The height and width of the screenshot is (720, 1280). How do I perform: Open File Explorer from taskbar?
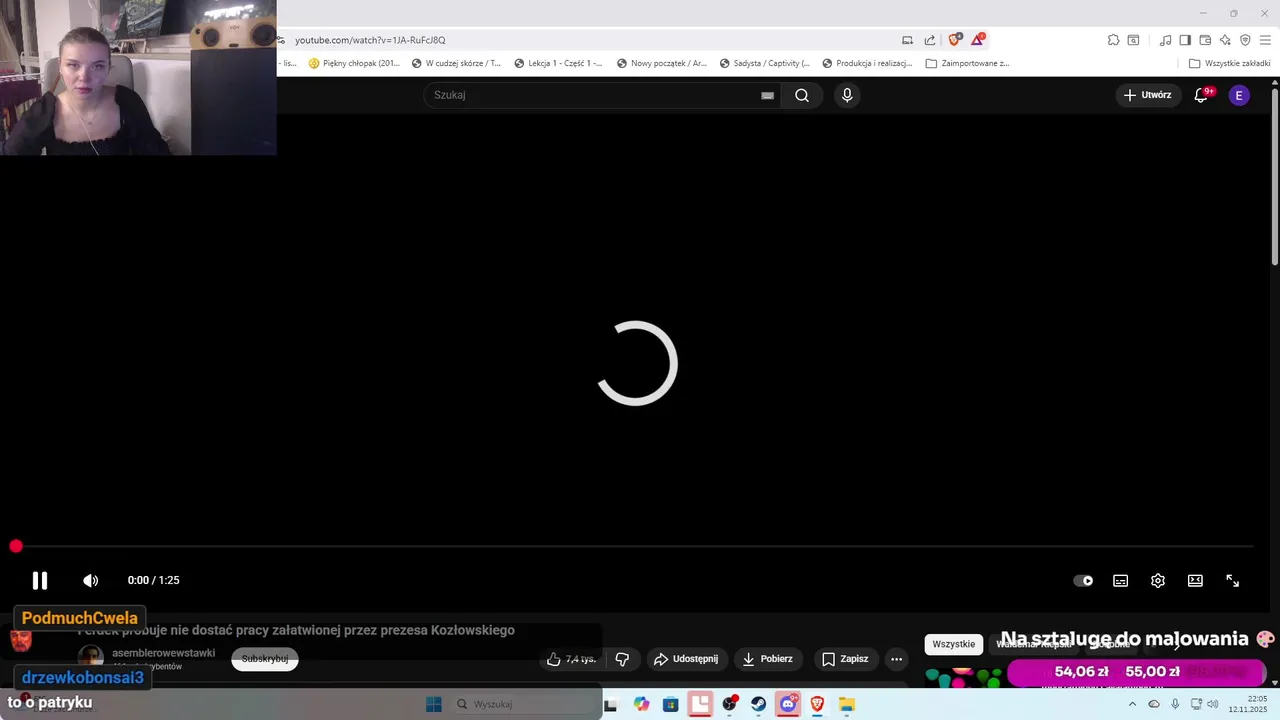pyautogui.click(x=847, y=704)
